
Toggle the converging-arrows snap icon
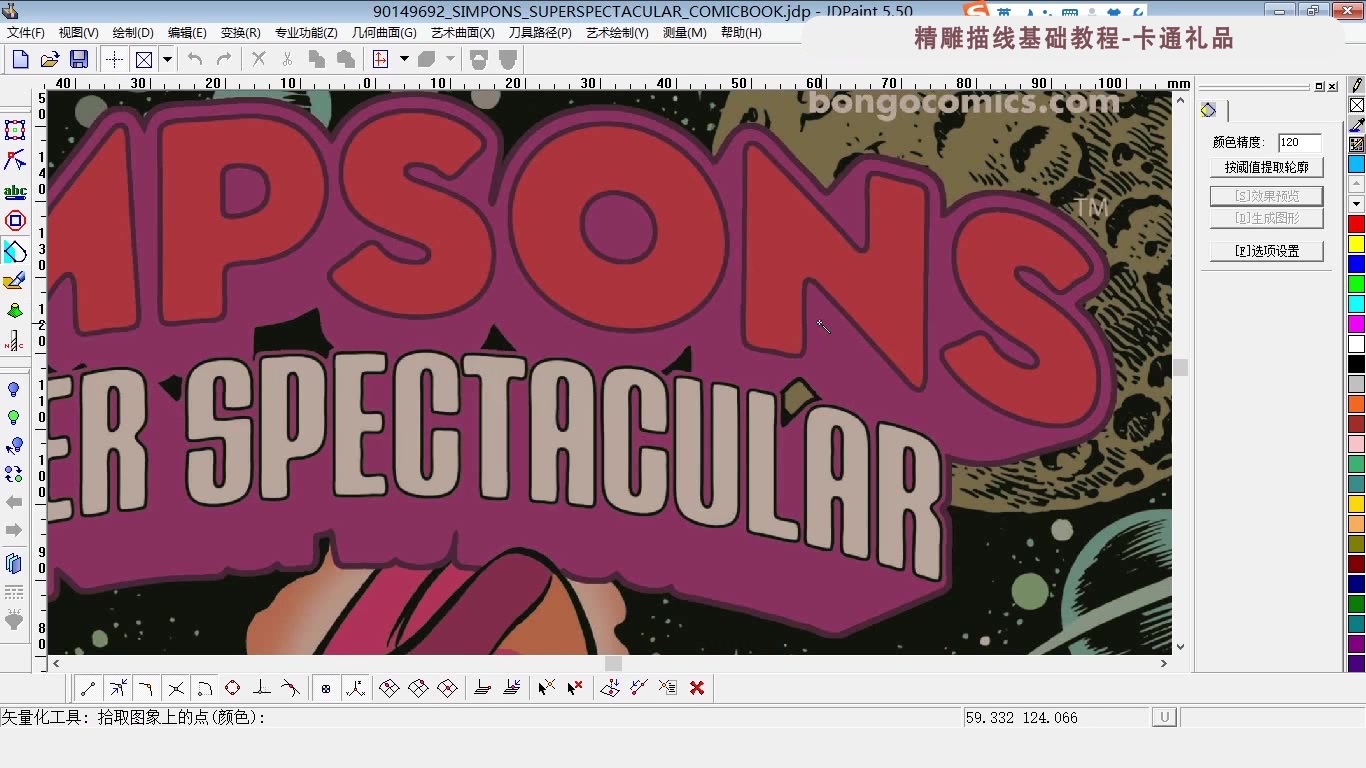[x=118, y=688]
